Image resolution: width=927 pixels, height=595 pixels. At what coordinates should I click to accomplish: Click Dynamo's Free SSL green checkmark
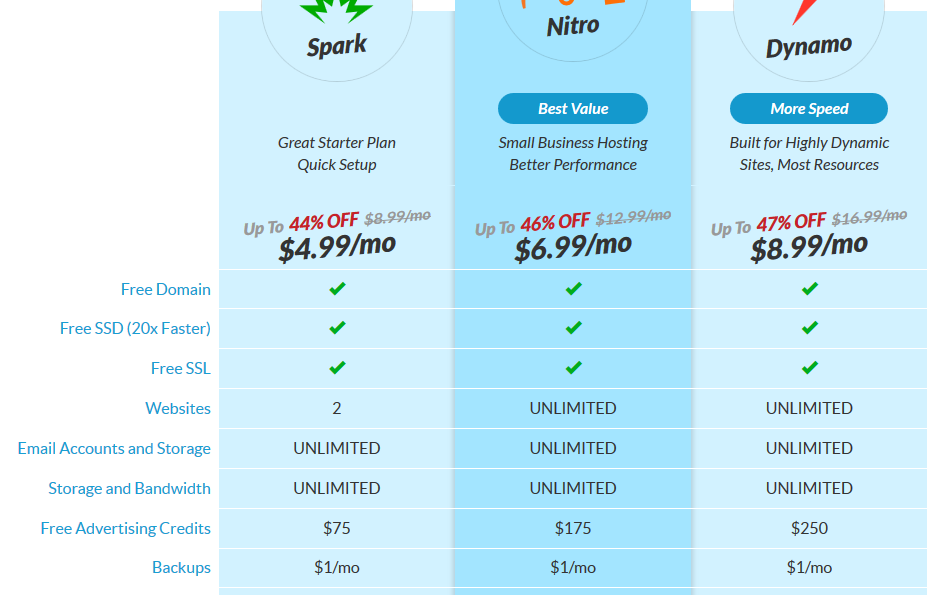pyautogui.click(x=809, y=368)
